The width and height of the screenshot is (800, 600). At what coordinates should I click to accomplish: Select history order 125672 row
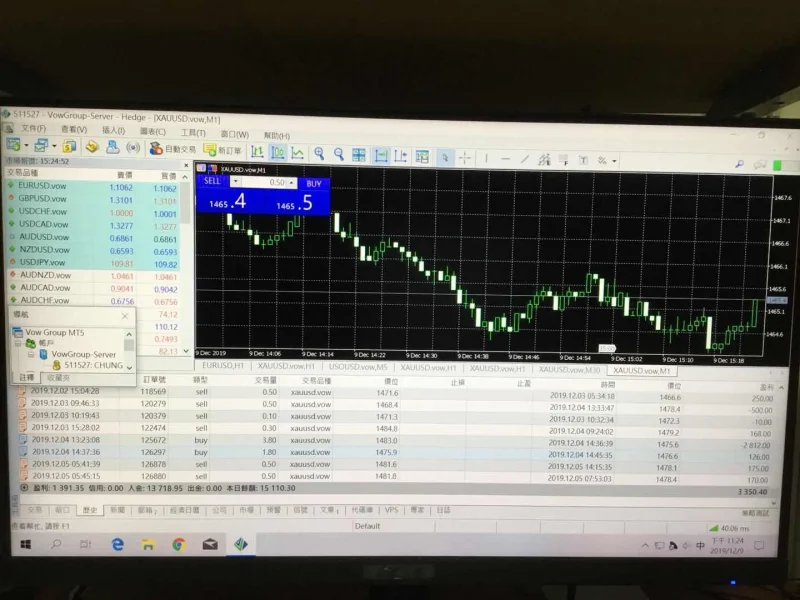click(395, 441)
